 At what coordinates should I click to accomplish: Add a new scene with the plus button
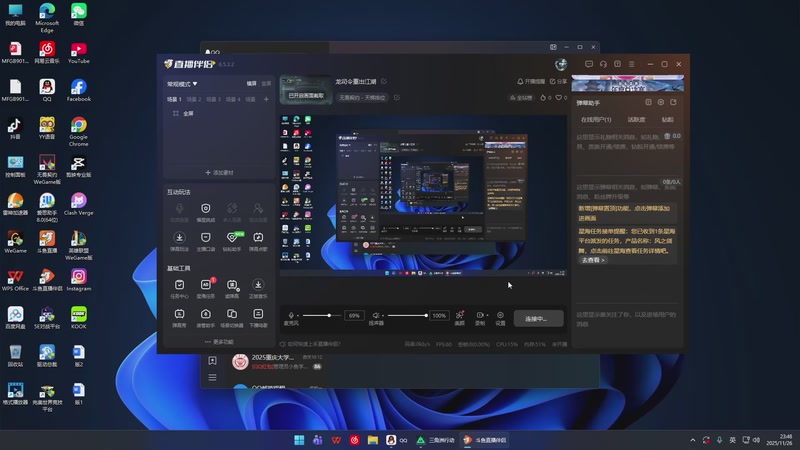pos(266,99)
